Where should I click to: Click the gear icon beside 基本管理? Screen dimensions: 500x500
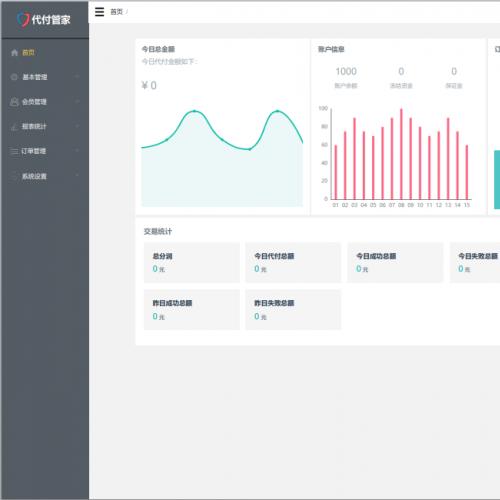pos(14,77)
